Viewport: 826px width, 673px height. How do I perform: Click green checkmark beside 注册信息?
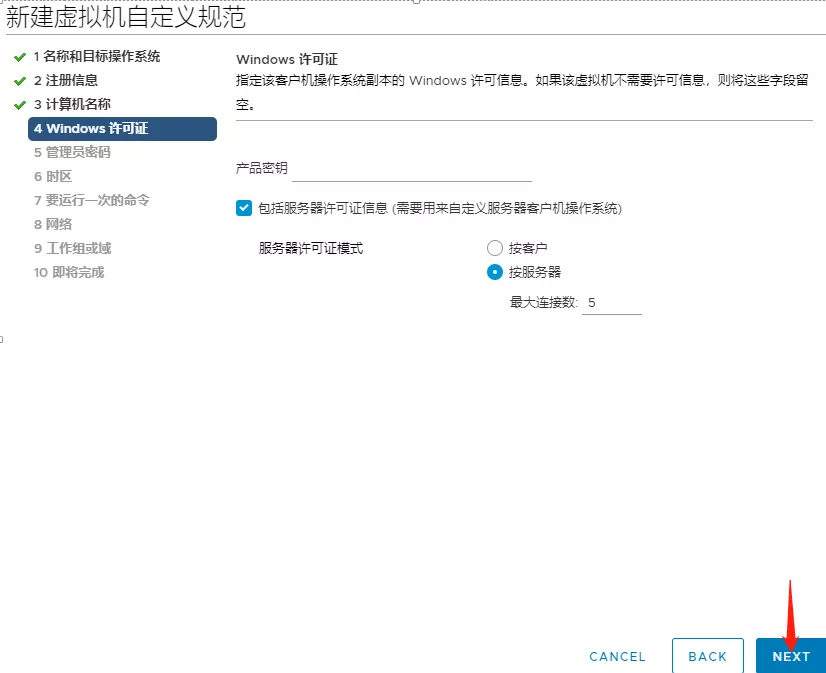(19, 81)
